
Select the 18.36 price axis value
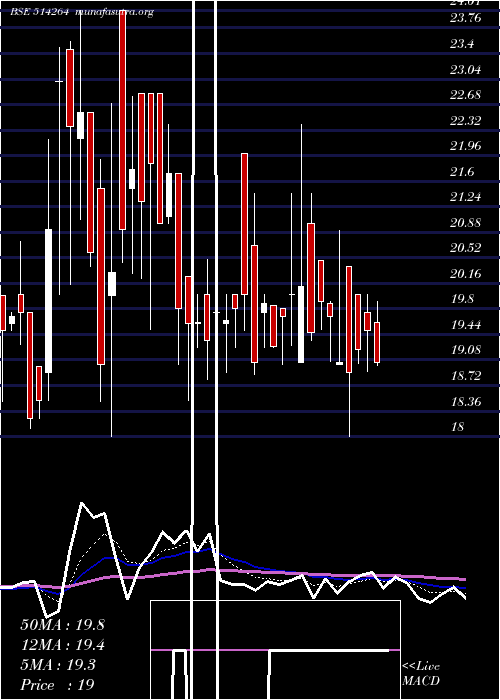(x=466, y=401)
